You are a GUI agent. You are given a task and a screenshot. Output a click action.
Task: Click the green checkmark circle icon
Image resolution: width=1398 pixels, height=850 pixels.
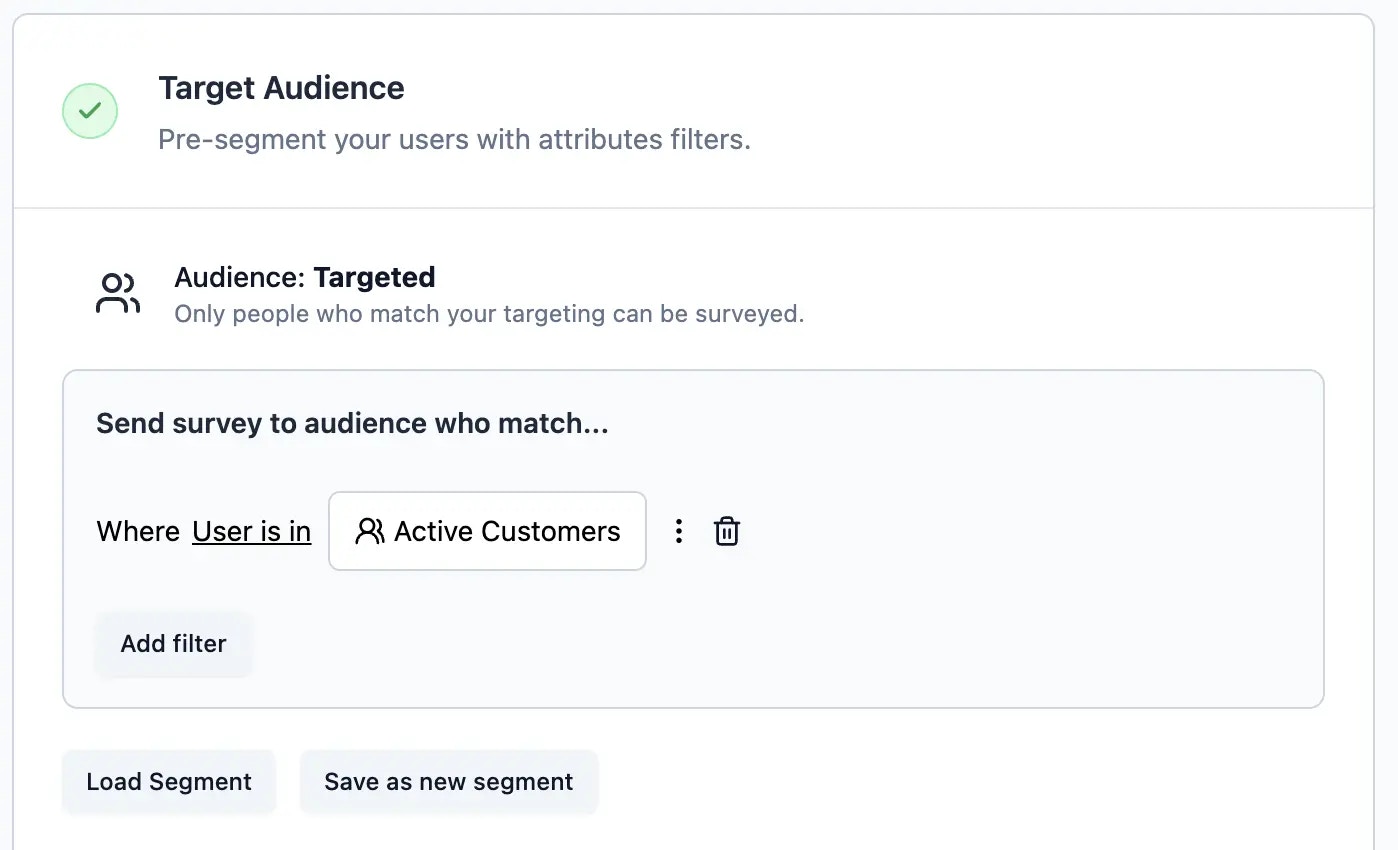coord(90,111)
